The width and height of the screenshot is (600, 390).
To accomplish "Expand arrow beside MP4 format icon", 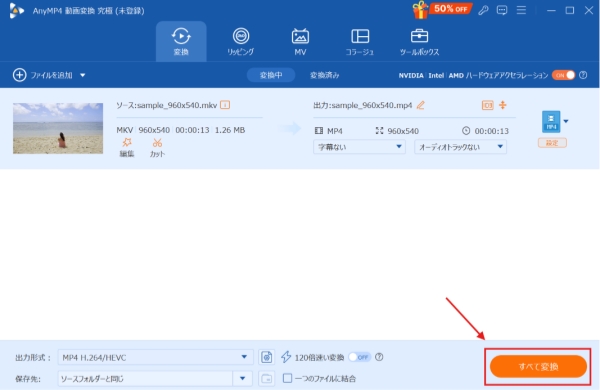I will pyautogui.click(x=566, y=121).
